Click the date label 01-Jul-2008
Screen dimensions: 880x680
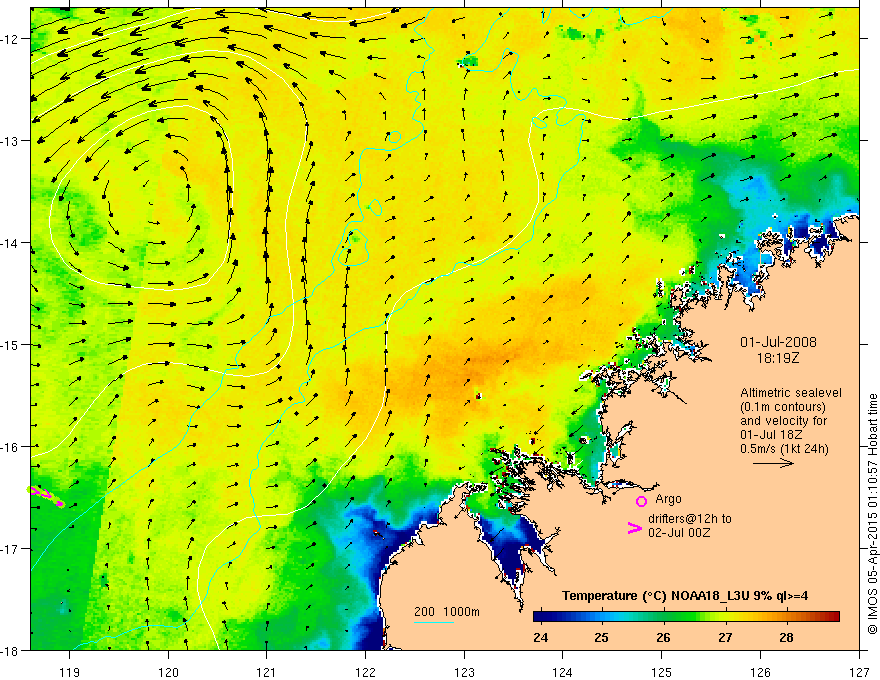[x=778, y=342]
